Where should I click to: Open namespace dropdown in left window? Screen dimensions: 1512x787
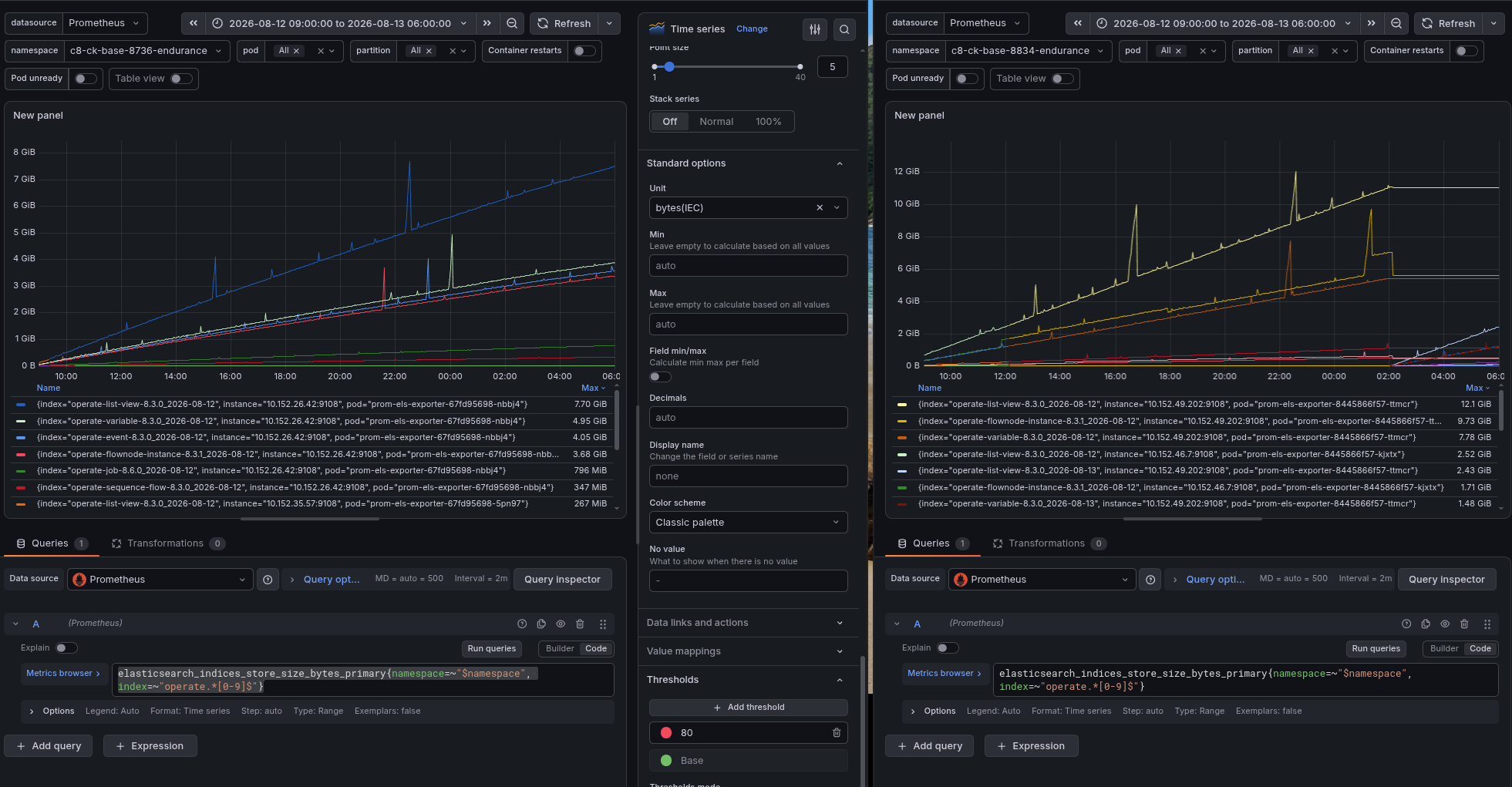[146, 51]
